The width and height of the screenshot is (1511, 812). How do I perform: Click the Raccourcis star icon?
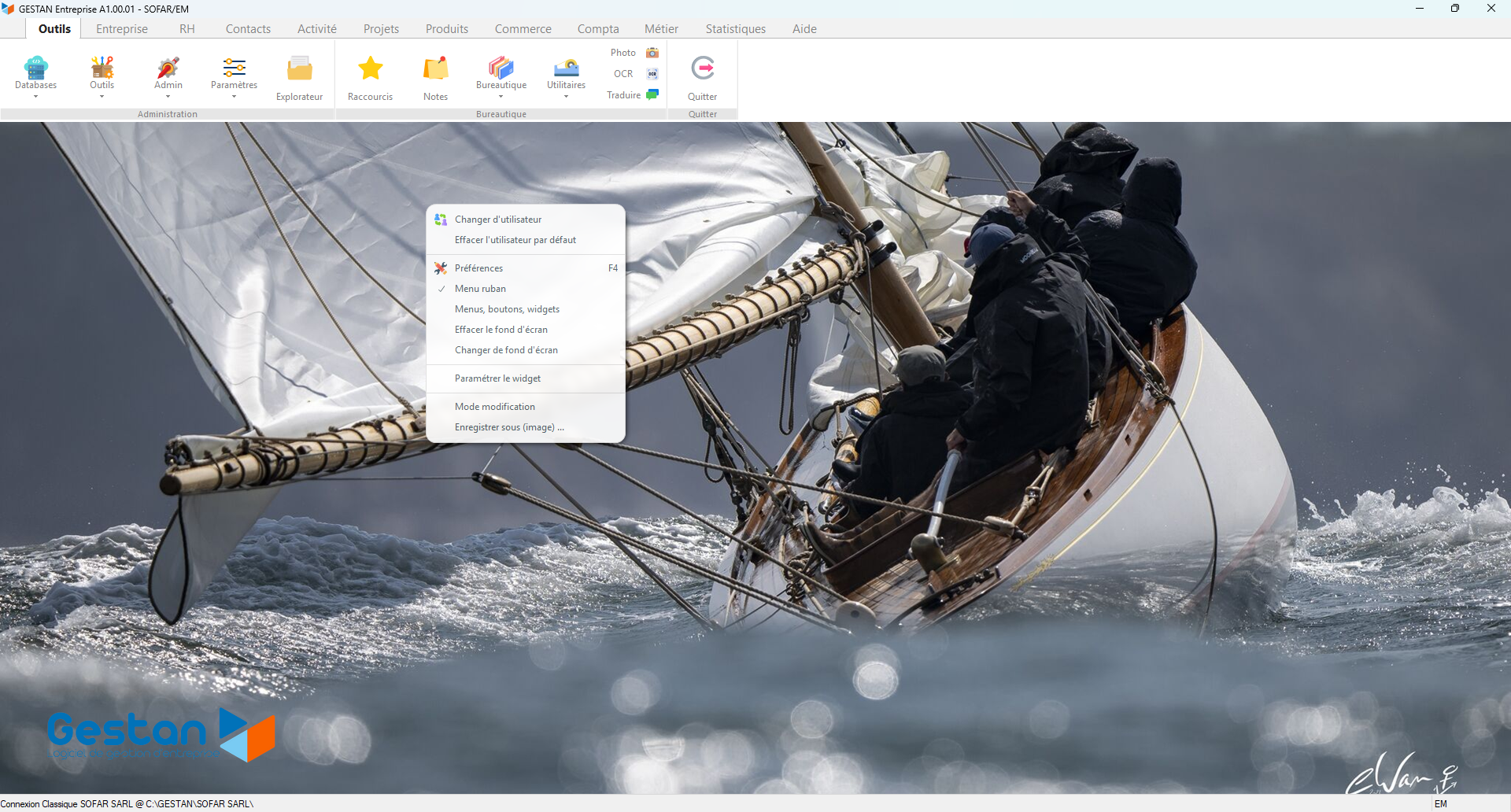click(x=370, y=68)
